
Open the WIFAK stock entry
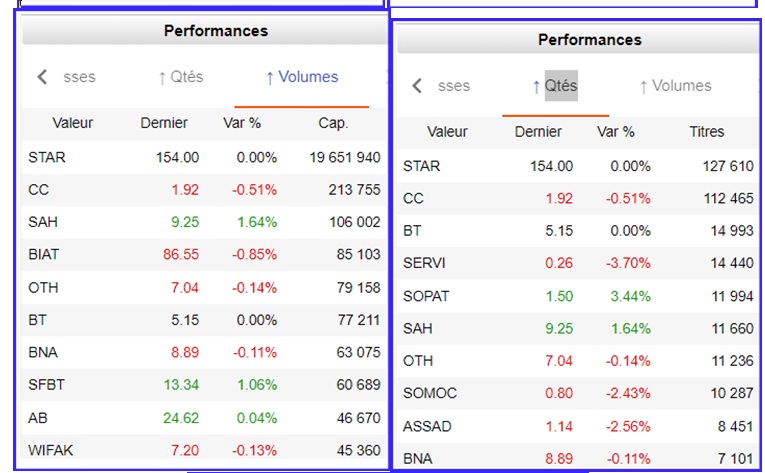pos(50,450)
